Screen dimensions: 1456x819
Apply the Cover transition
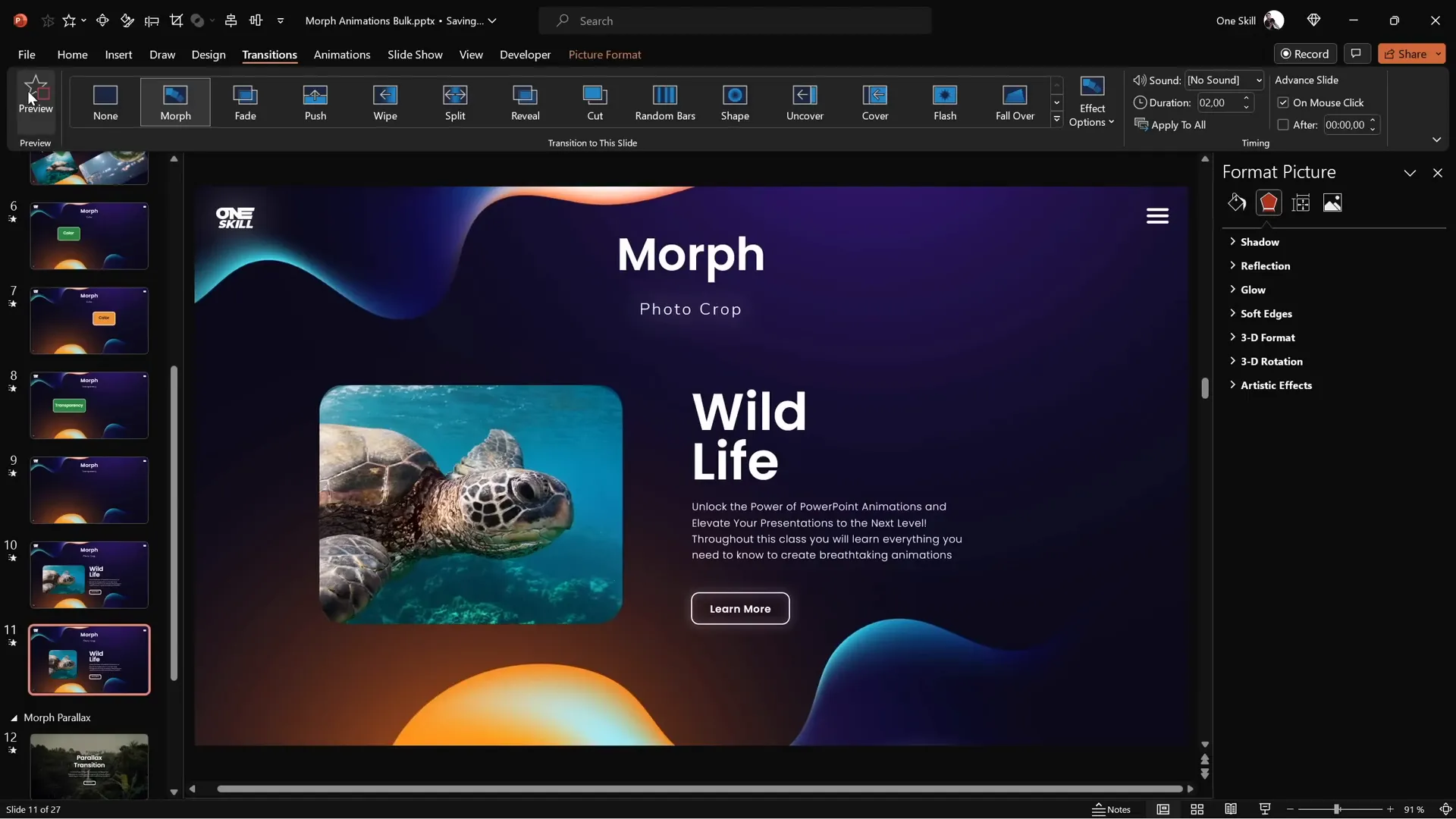875,102
